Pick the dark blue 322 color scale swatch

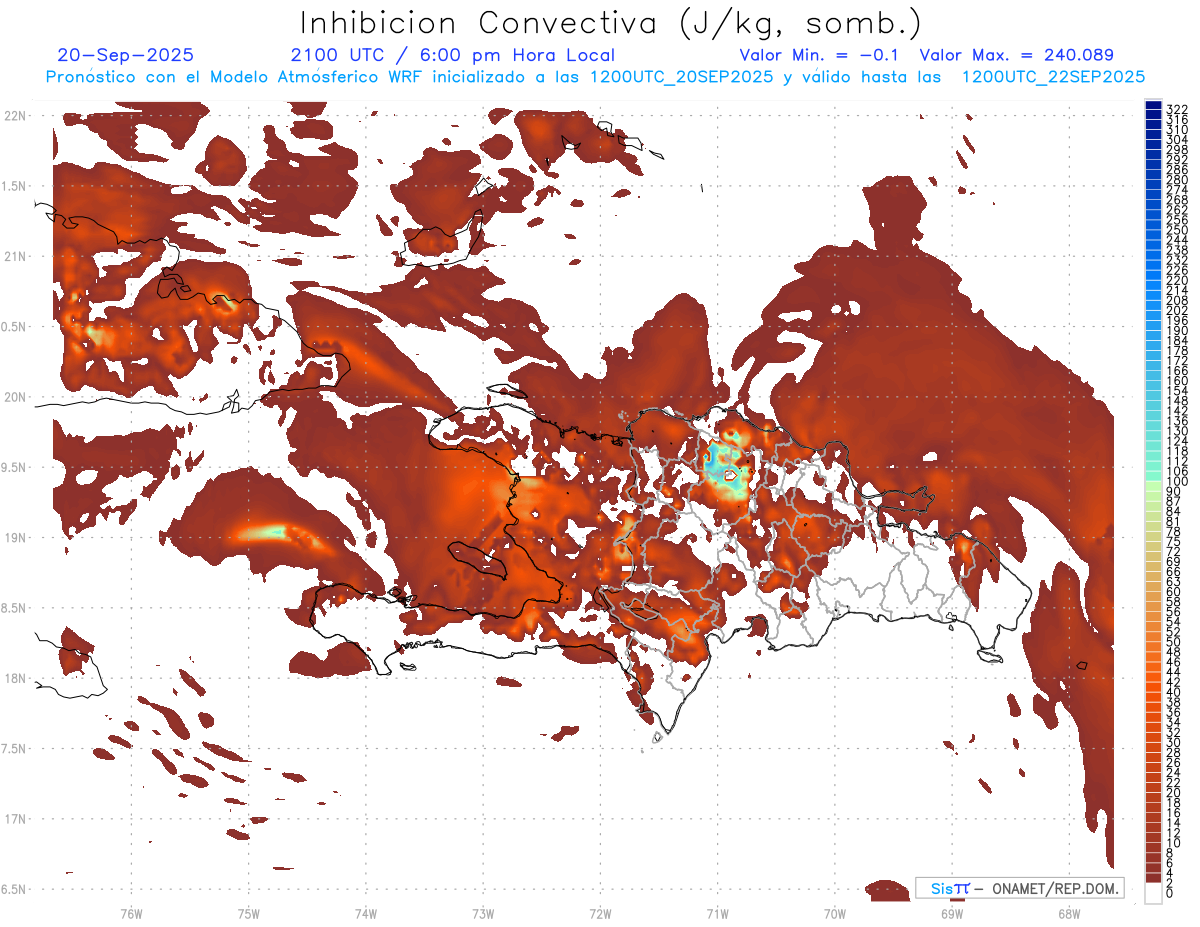(x=1153, y=108)
